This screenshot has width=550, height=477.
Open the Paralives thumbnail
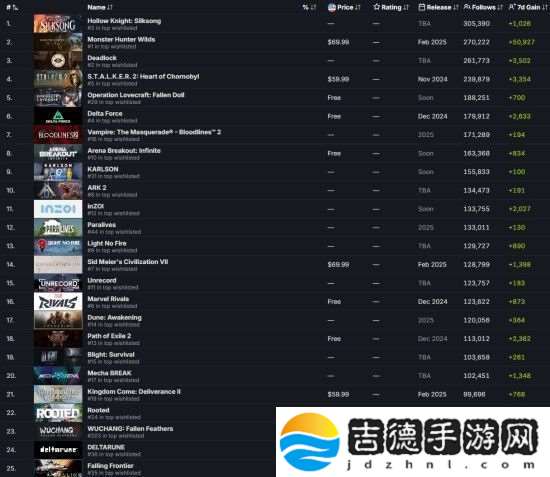tap(58, 228)
